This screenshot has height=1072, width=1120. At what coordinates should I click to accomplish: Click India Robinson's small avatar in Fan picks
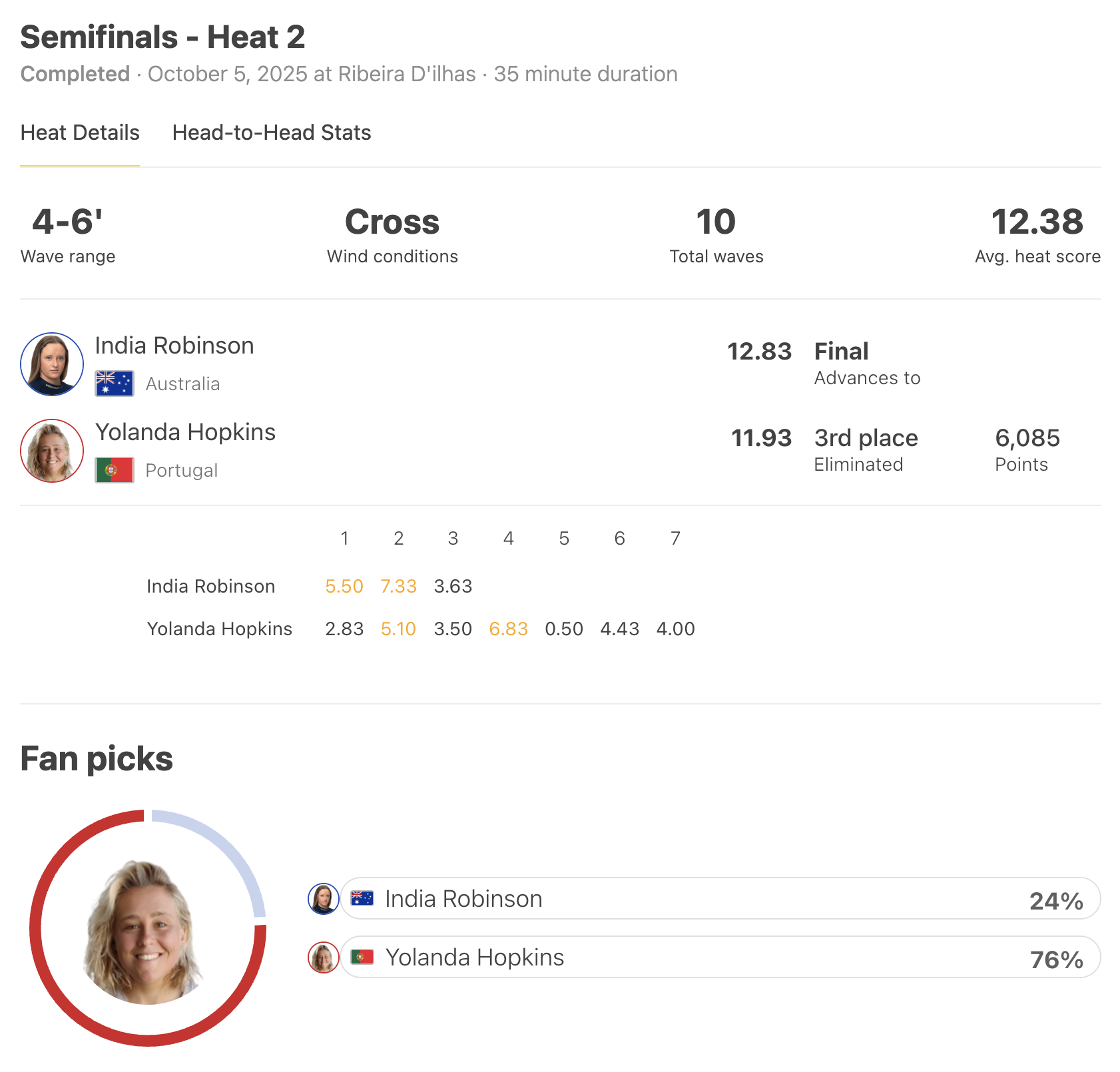(x=324, y=899)
